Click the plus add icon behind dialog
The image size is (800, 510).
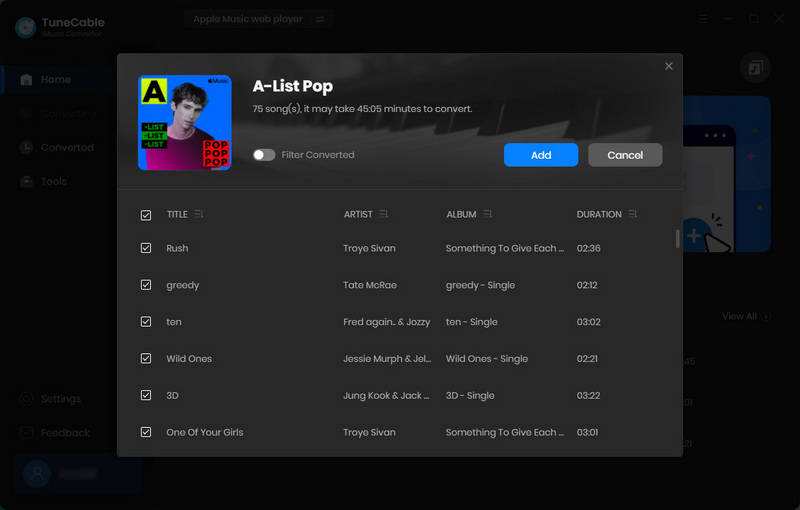click(694, 236)
